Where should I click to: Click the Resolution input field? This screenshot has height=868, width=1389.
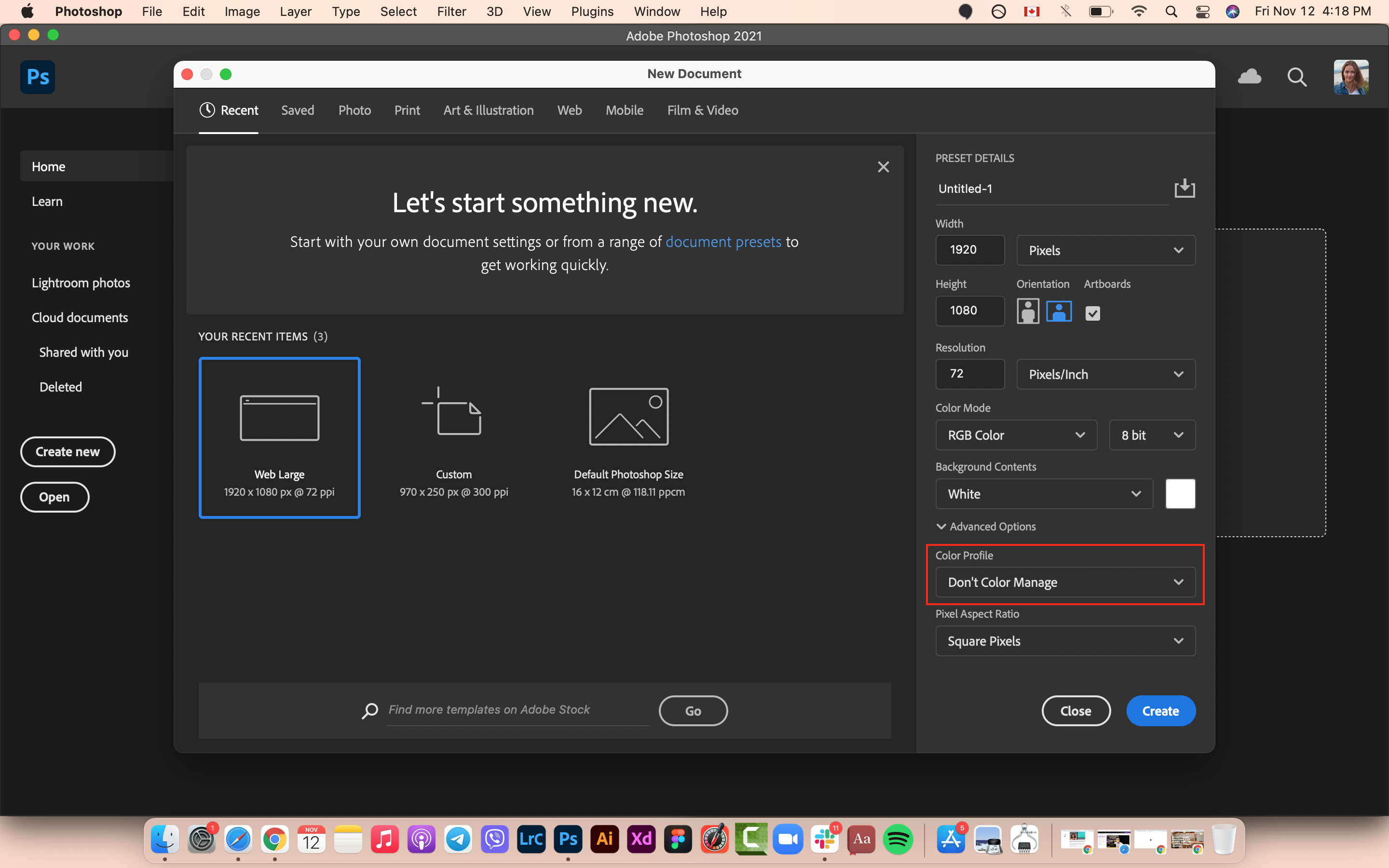click(x=970, y=374)
